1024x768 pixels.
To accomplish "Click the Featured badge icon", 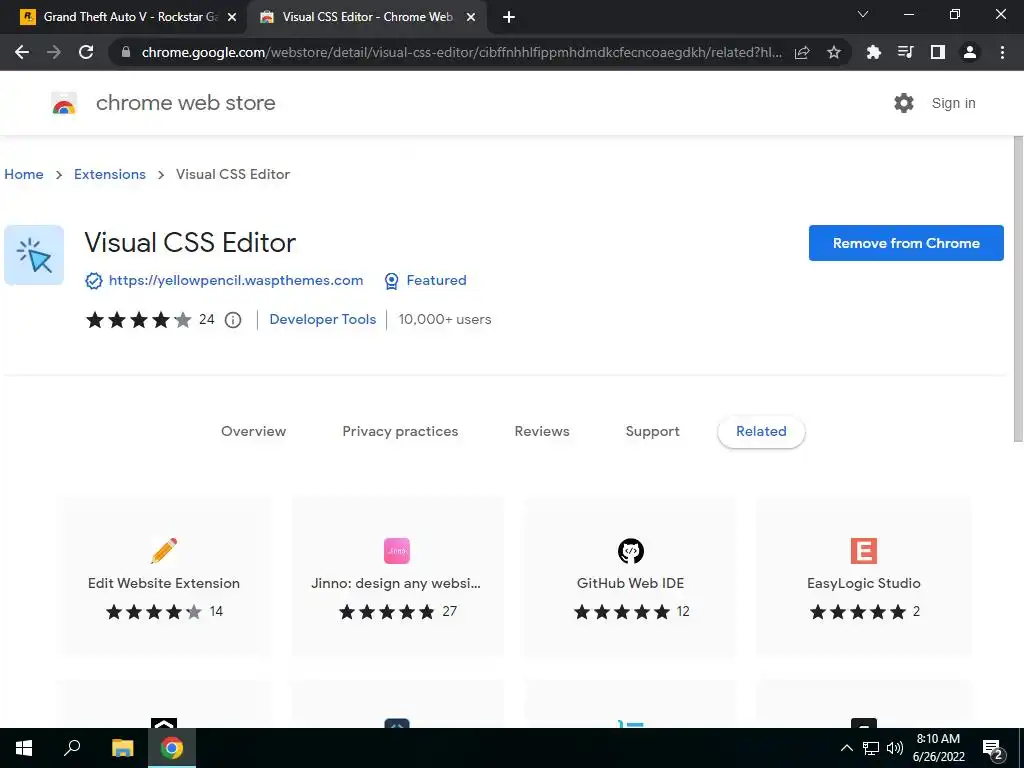I will coord(391,281).
